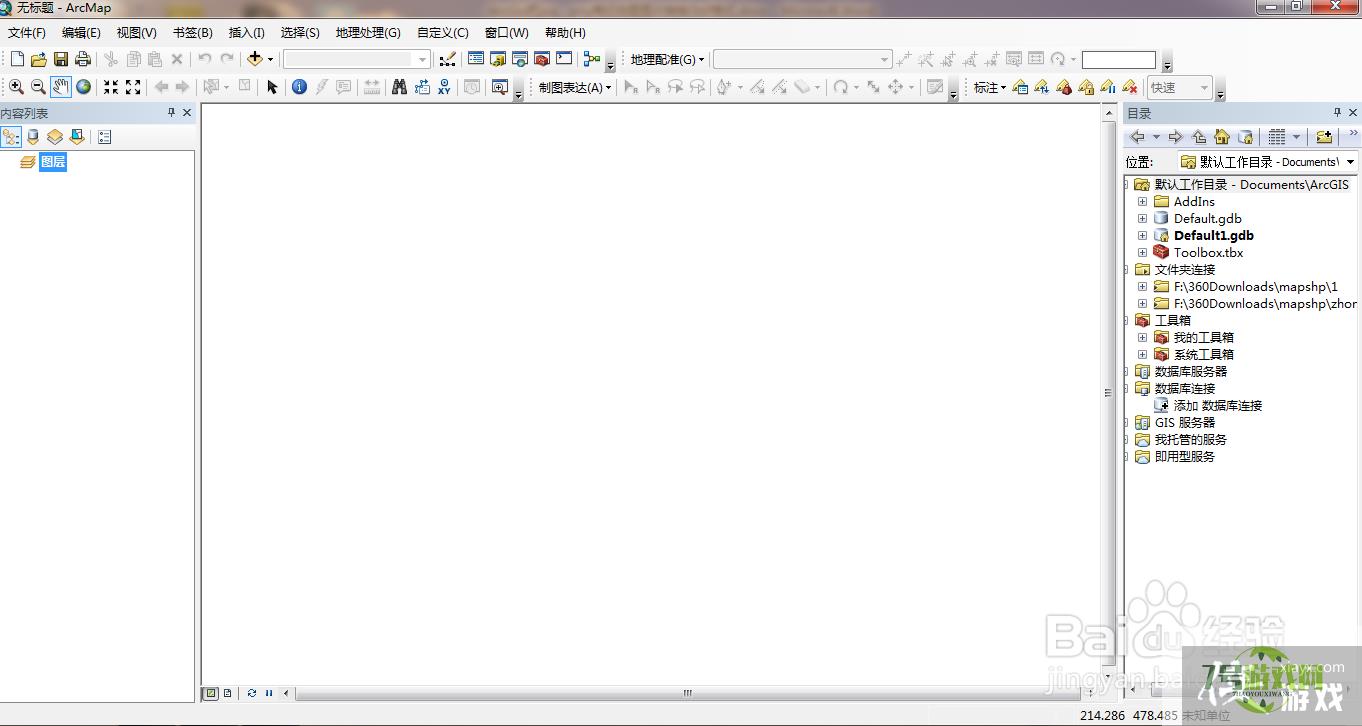The image size is (1362, 726).
Task: Pause drawing at map bottom
Action: point(269,693)
